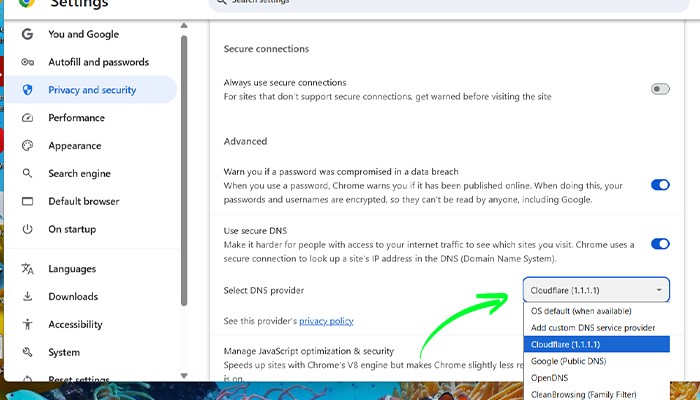700x400 pixels.
Task: Click the Appearance palette icon
Action: point(27,146)
